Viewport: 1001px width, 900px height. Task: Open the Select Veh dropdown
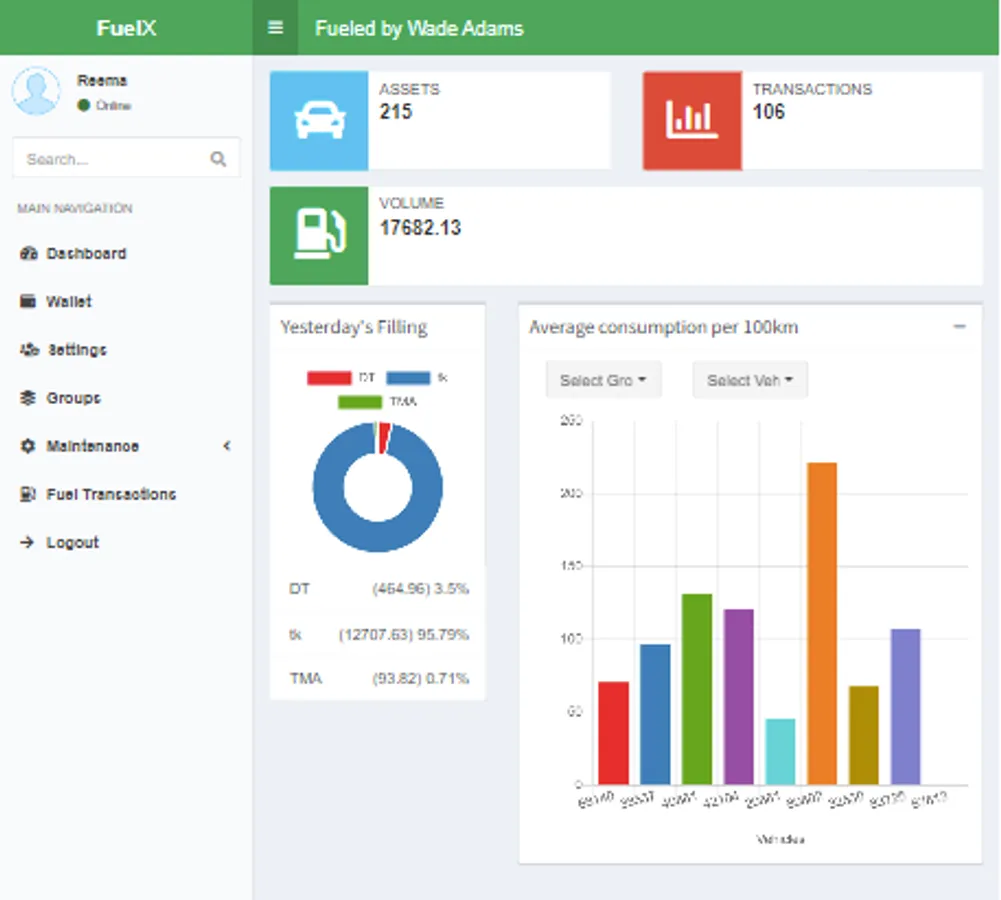(750, 380)
